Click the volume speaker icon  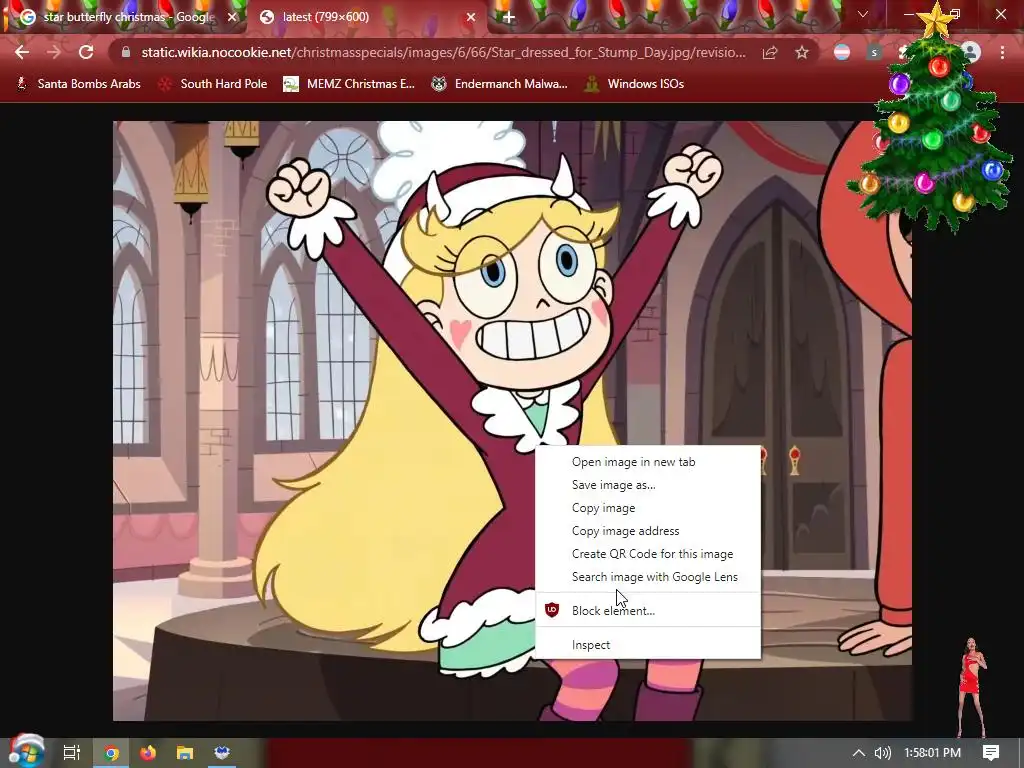(x=882, y=753)
